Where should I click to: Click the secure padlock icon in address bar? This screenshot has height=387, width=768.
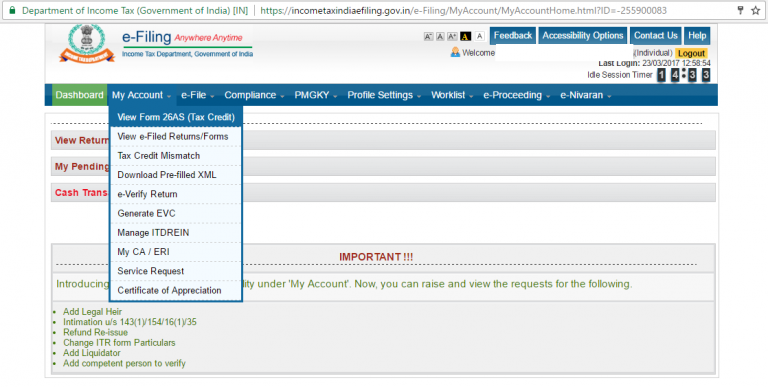12,10
